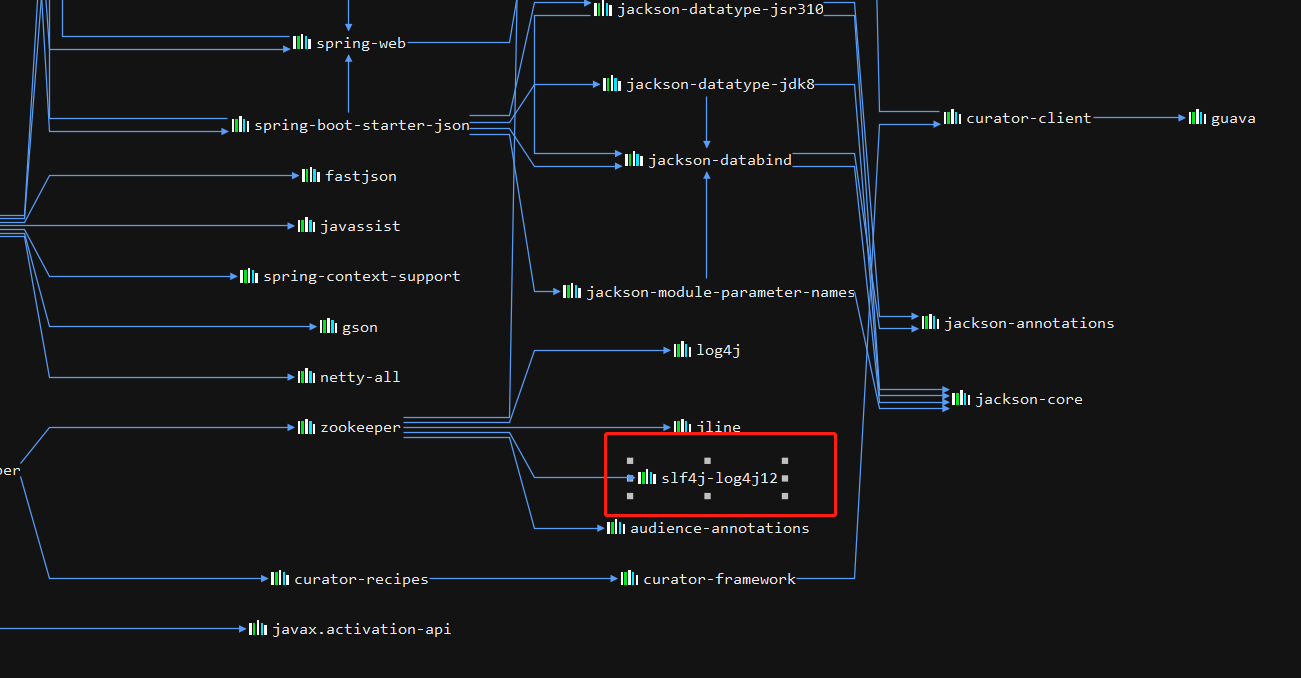Click the spring-web node icon
Image resolution: width=1301 pixels, height=678 pixels.
point(300,42)
